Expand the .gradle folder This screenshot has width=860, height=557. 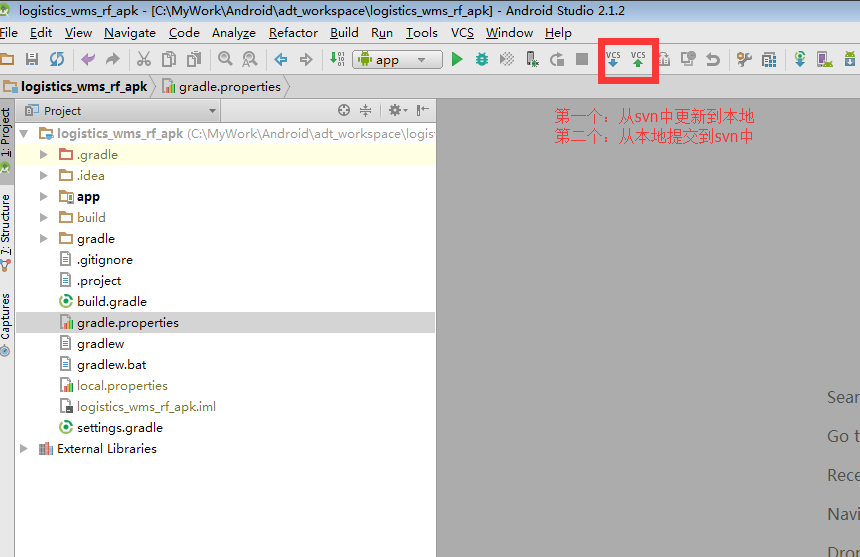pos(44,155)
